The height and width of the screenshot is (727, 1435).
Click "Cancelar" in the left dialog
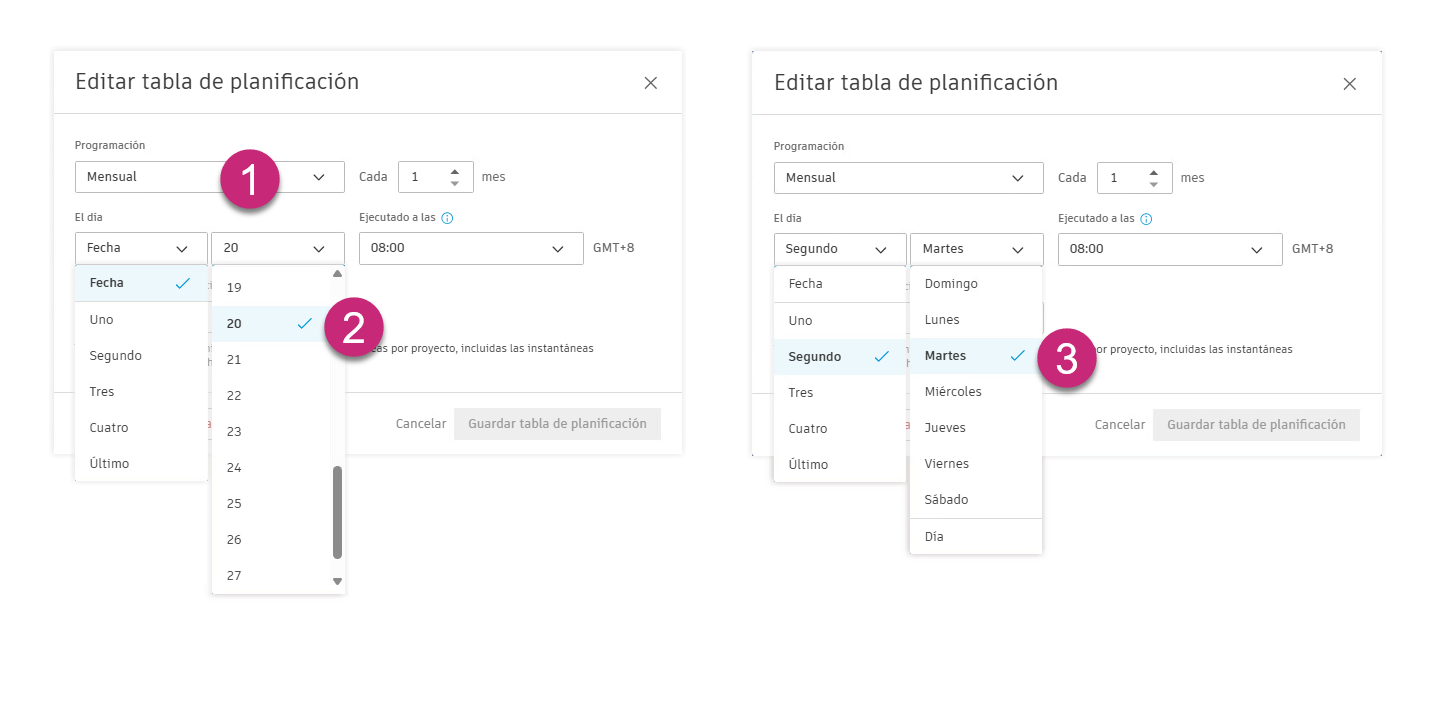(420, 423)
